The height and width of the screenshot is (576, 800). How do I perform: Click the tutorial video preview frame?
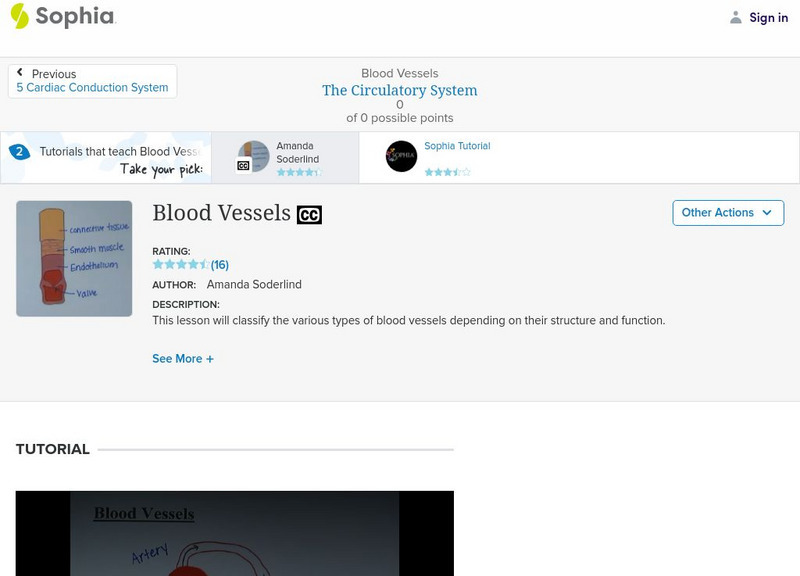[x=230, y=533]
